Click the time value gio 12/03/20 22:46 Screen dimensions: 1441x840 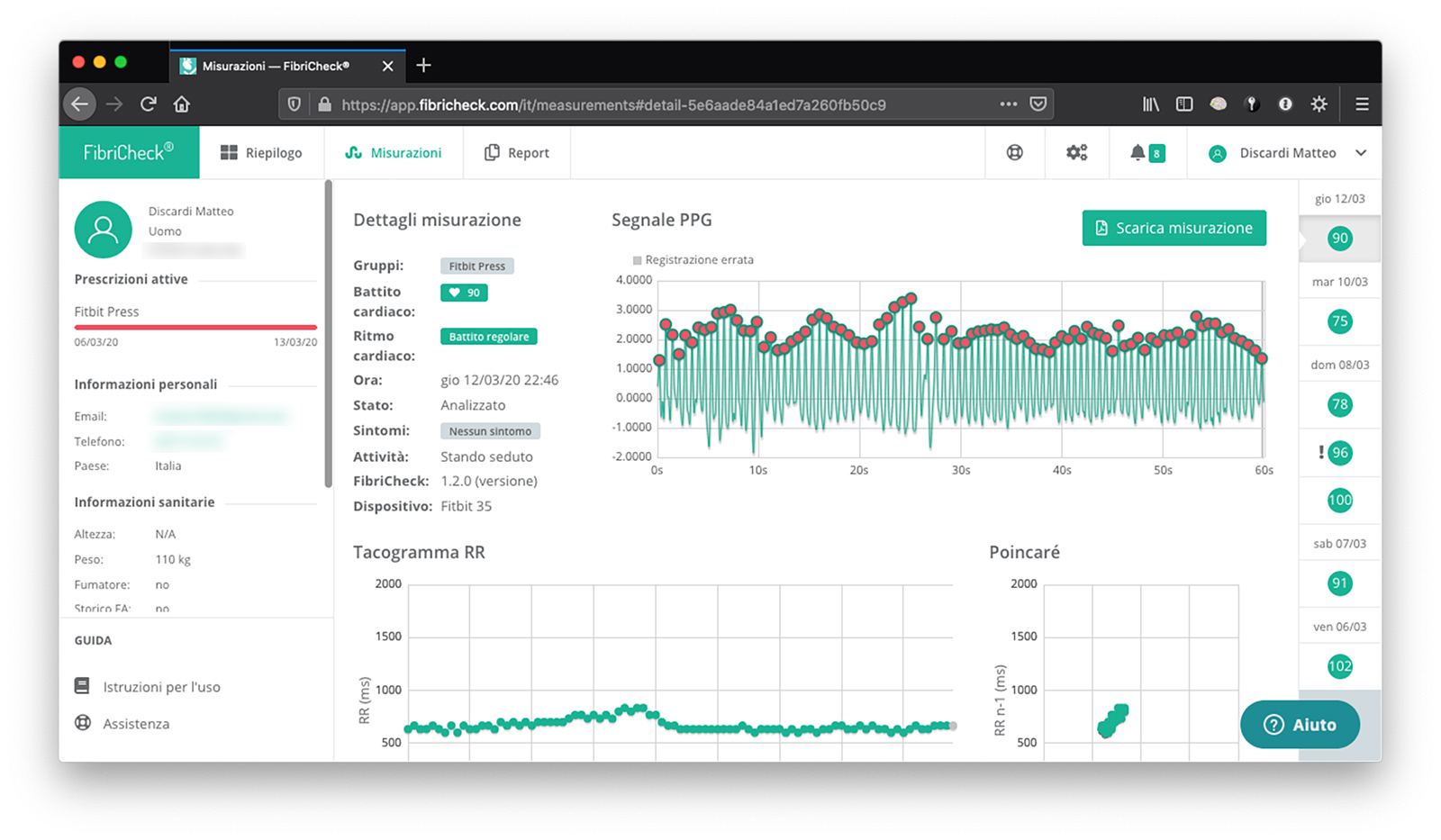coord(499,380)
